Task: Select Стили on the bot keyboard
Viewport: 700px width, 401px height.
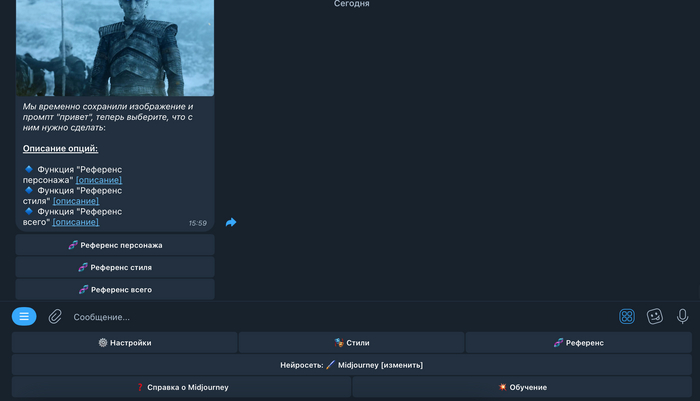Action: [x=351, y=343]
